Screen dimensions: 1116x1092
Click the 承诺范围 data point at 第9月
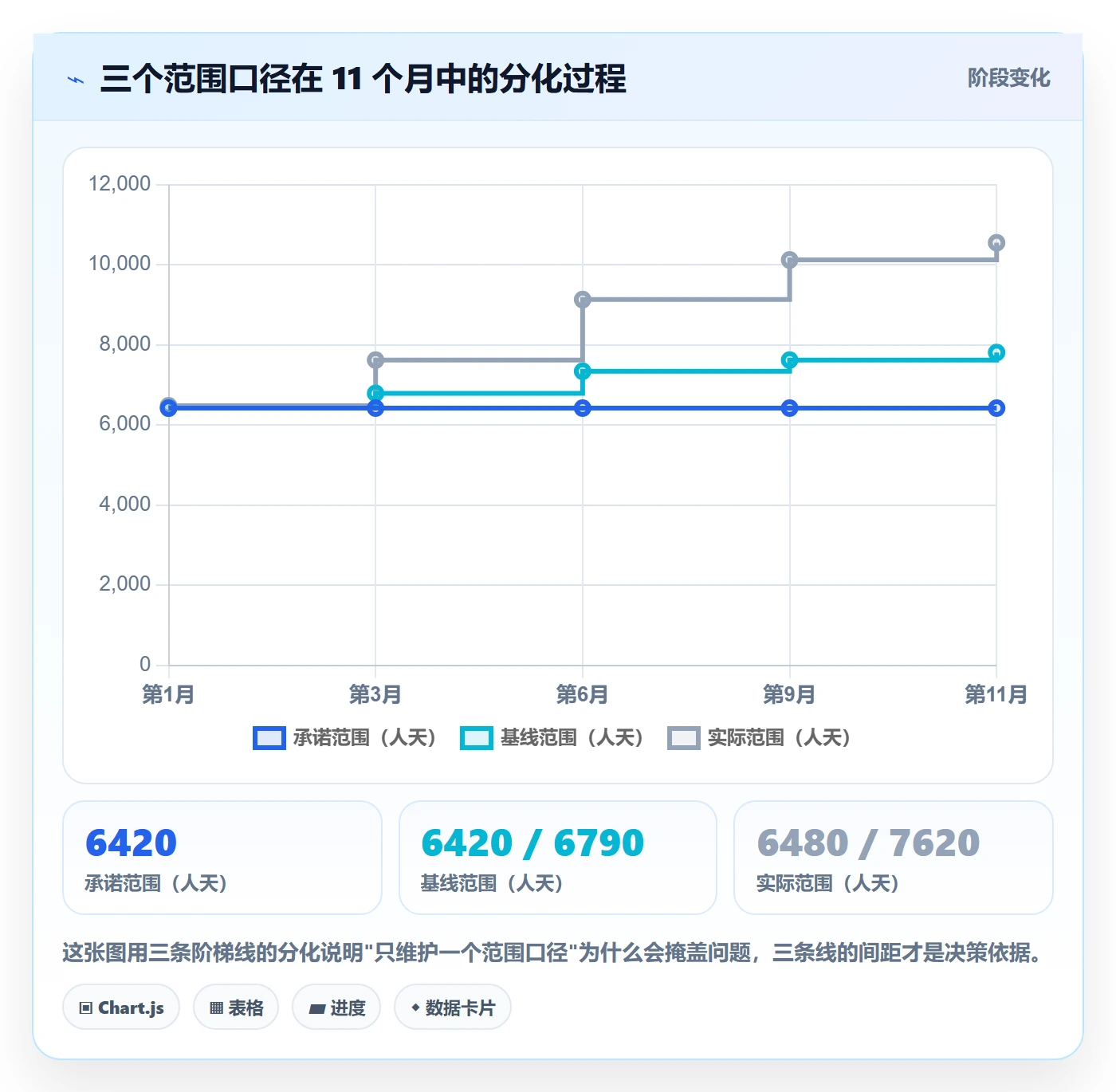pos(790,408)
